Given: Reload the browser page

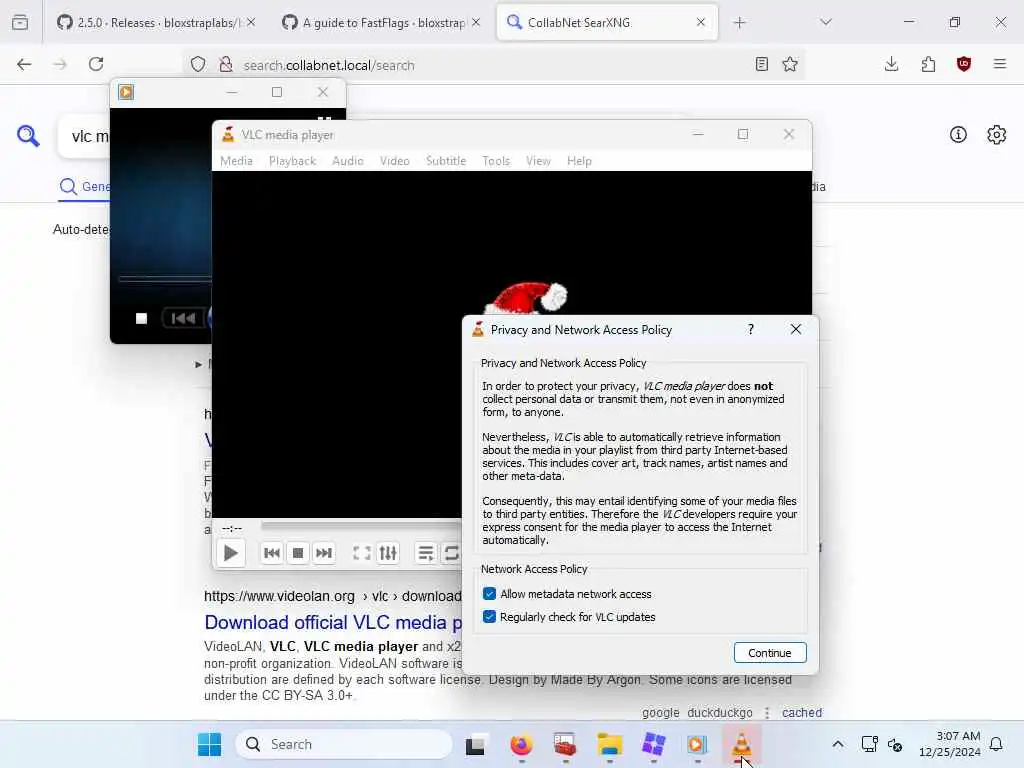Looking at the screenshot, I should [x=96, y=64].
